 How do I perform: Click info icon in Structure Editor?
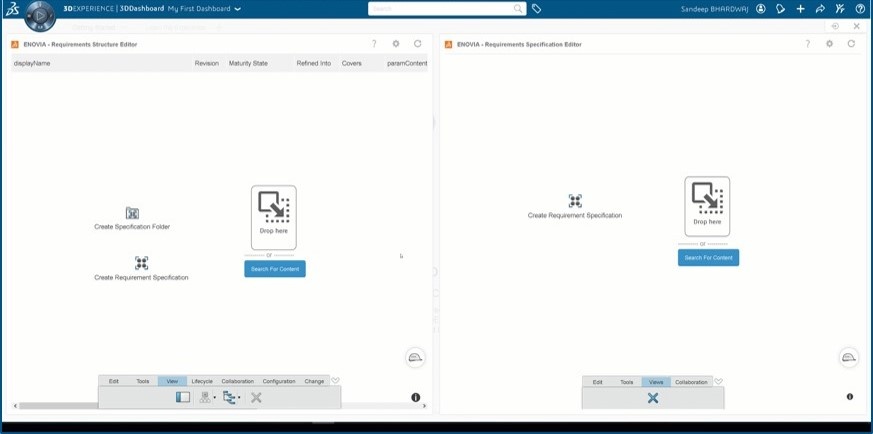click(415, 397)
